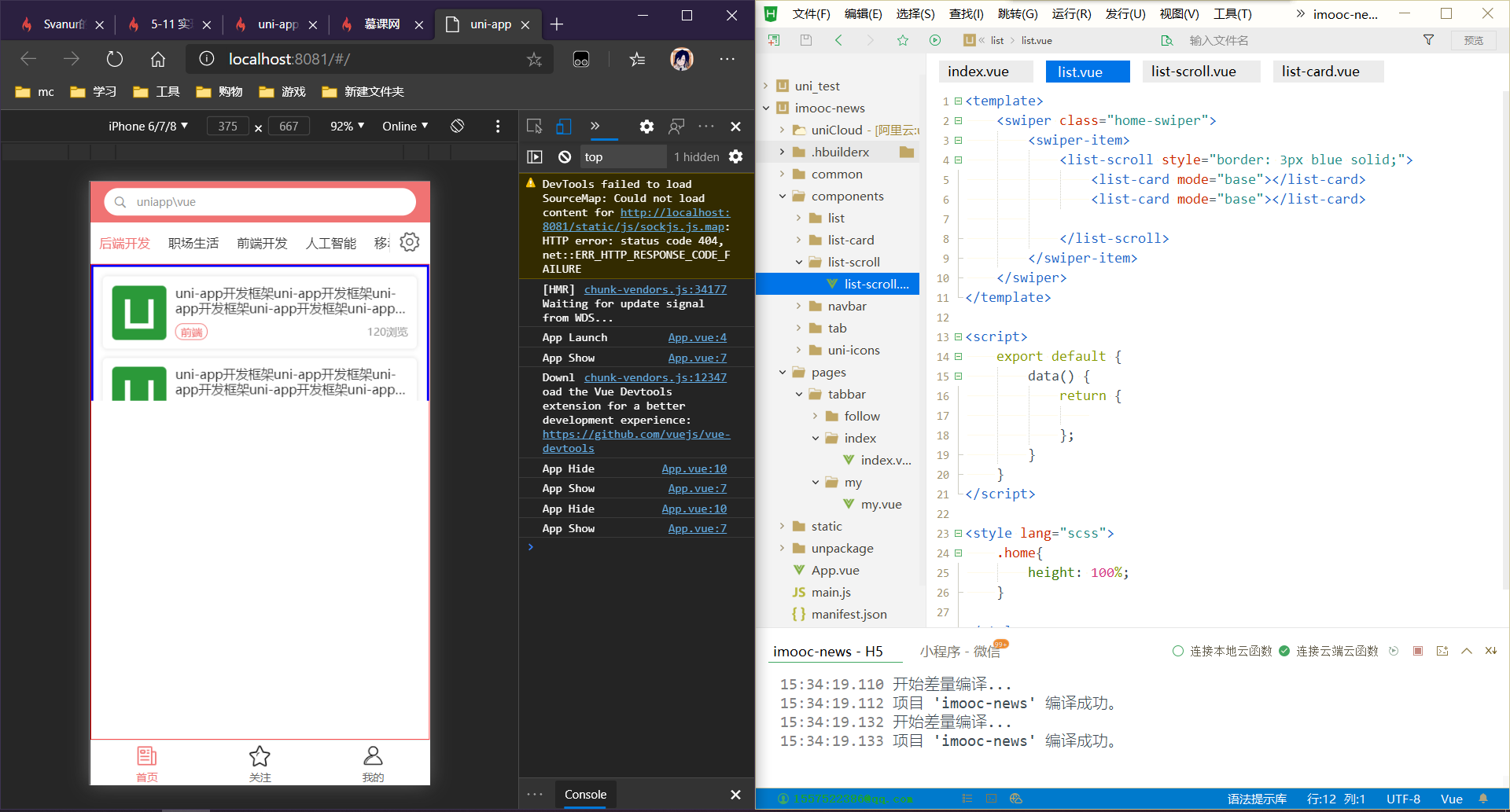Open the 92% zoom dropdown

(347, 126)
